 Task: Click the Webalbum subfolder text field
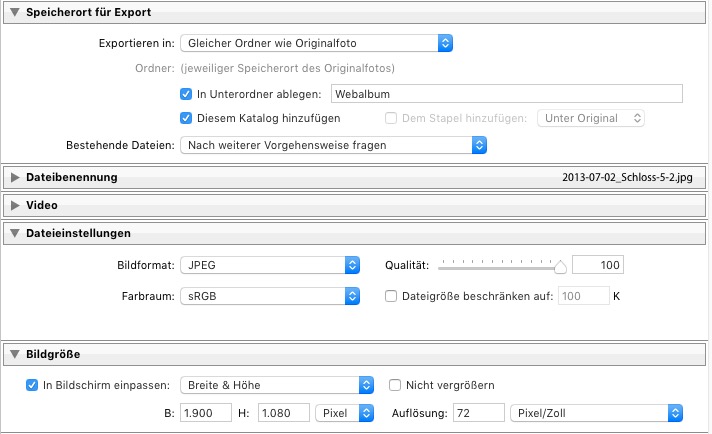[x=505, y=94]
